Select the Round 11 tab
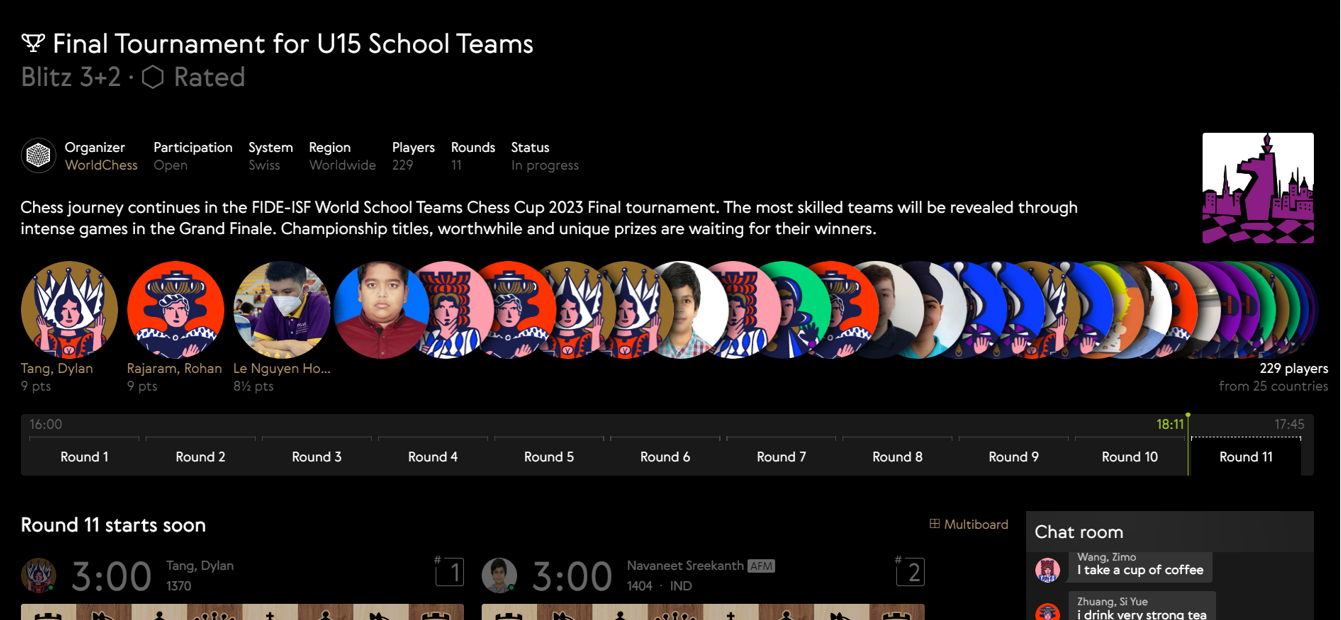This screenshot has width=1341, height=620. coord(1246,456)
